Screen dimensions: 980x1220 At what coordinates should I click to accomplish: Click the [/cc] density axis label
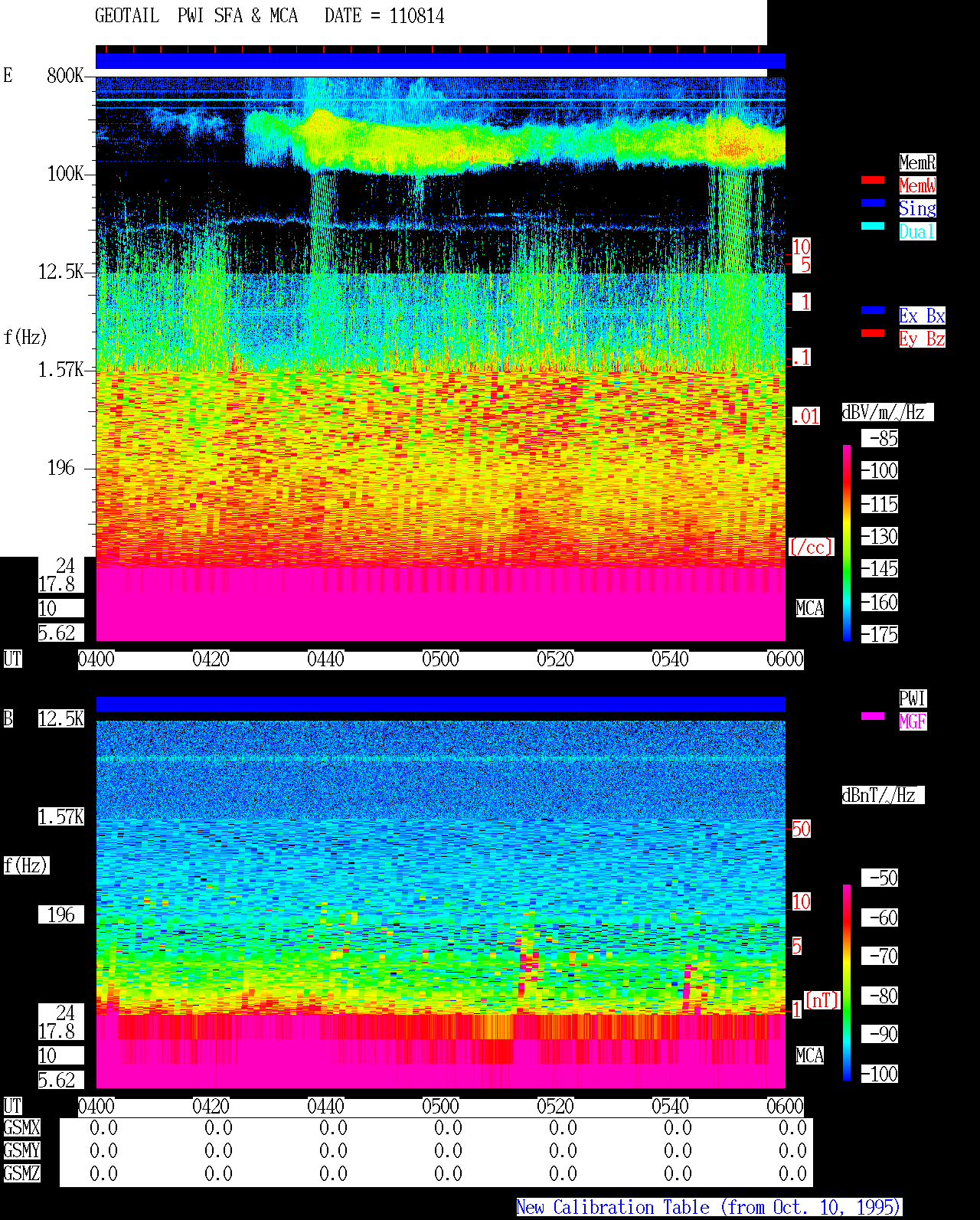click(x=811, y=548)
